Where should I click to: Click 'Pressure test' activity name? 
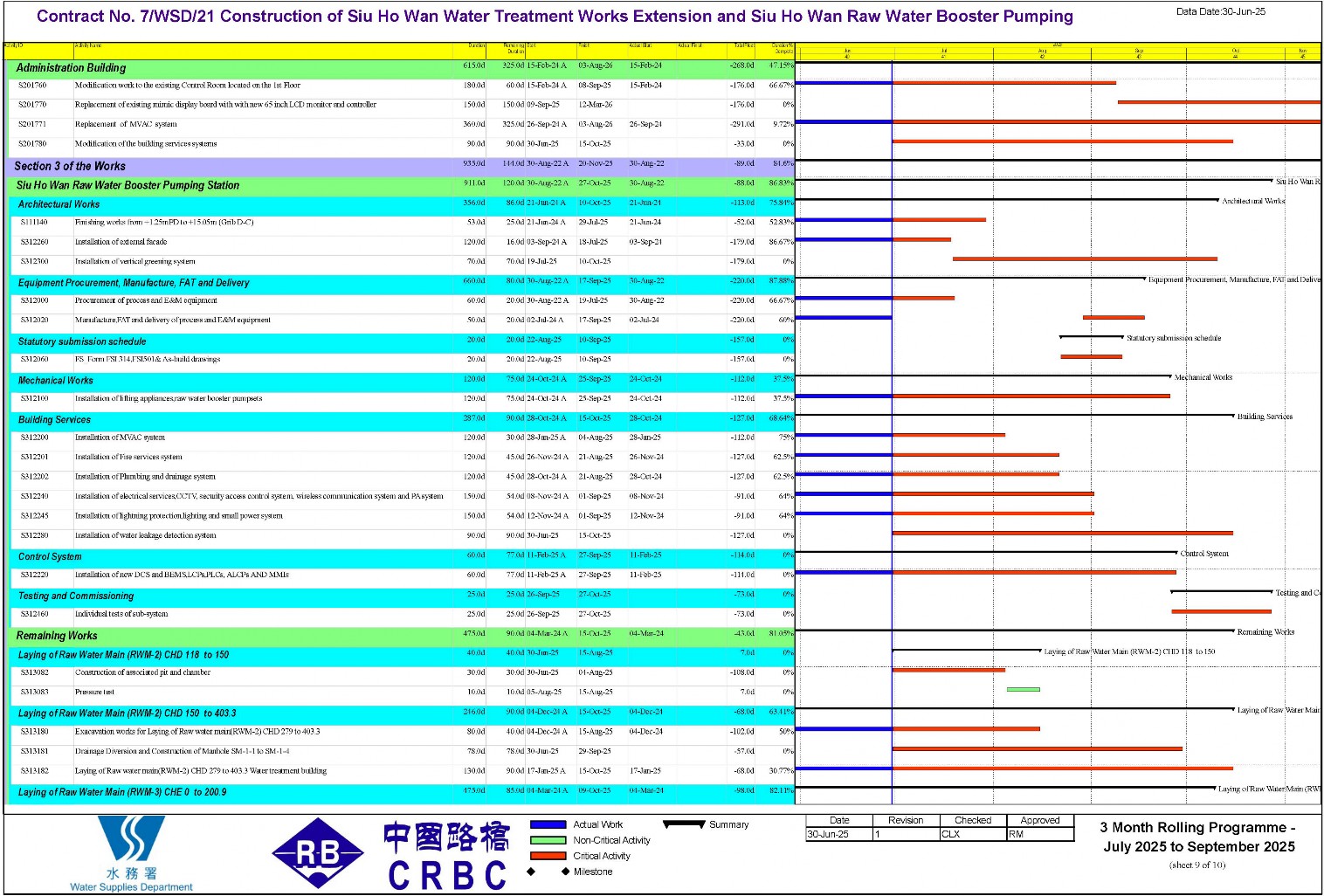94,692
